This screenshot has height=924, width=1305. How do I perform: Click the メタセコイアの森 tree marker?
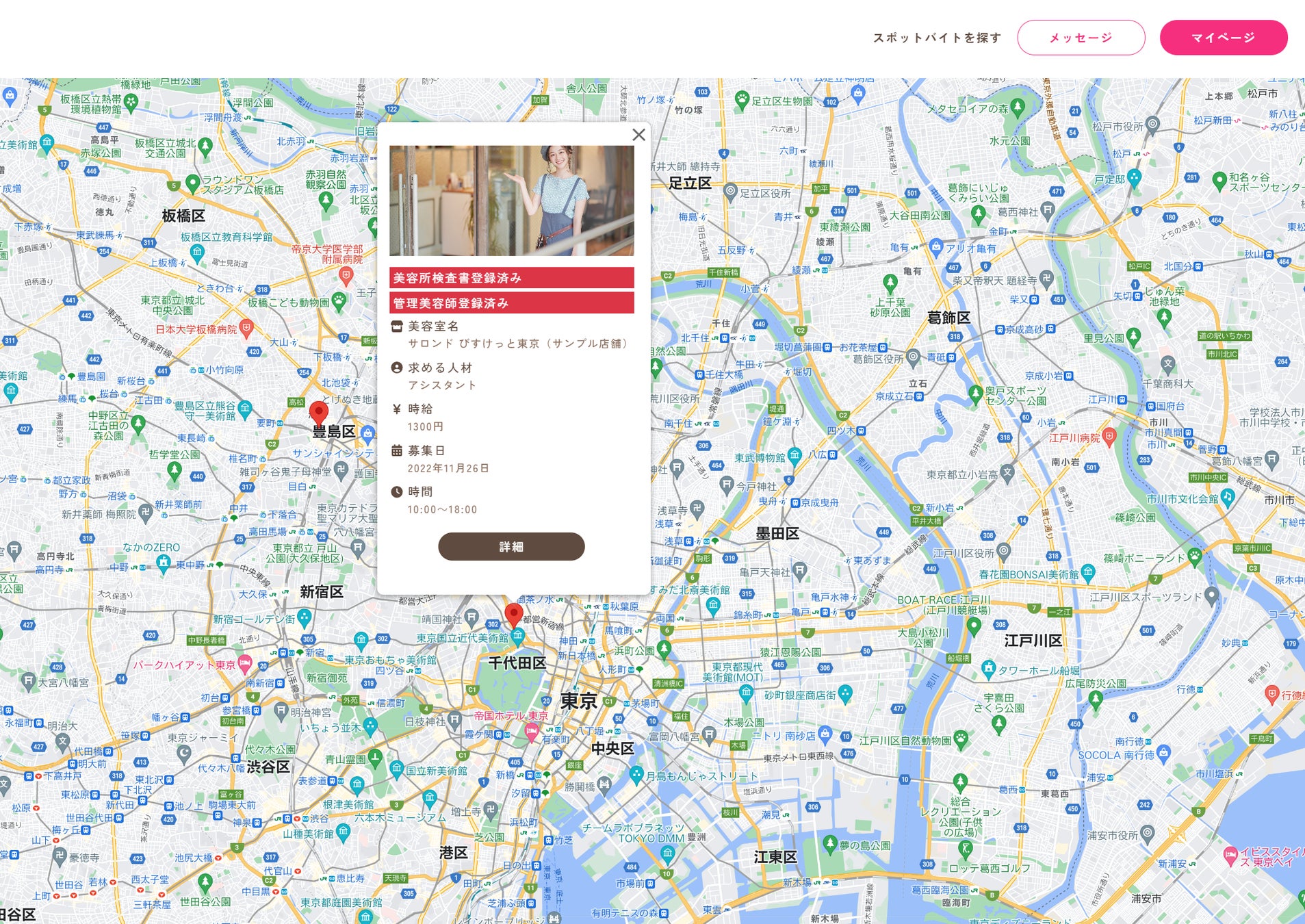(1018, 108)
